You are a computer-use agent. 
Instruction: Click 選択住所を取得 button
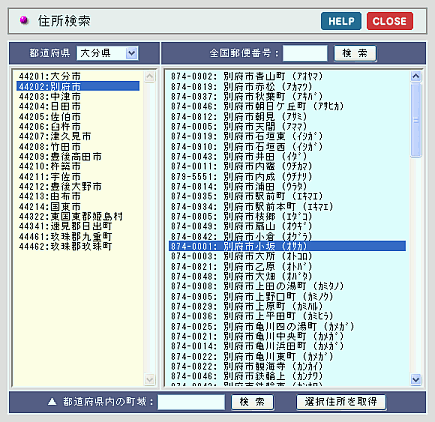tap(341, 402)
